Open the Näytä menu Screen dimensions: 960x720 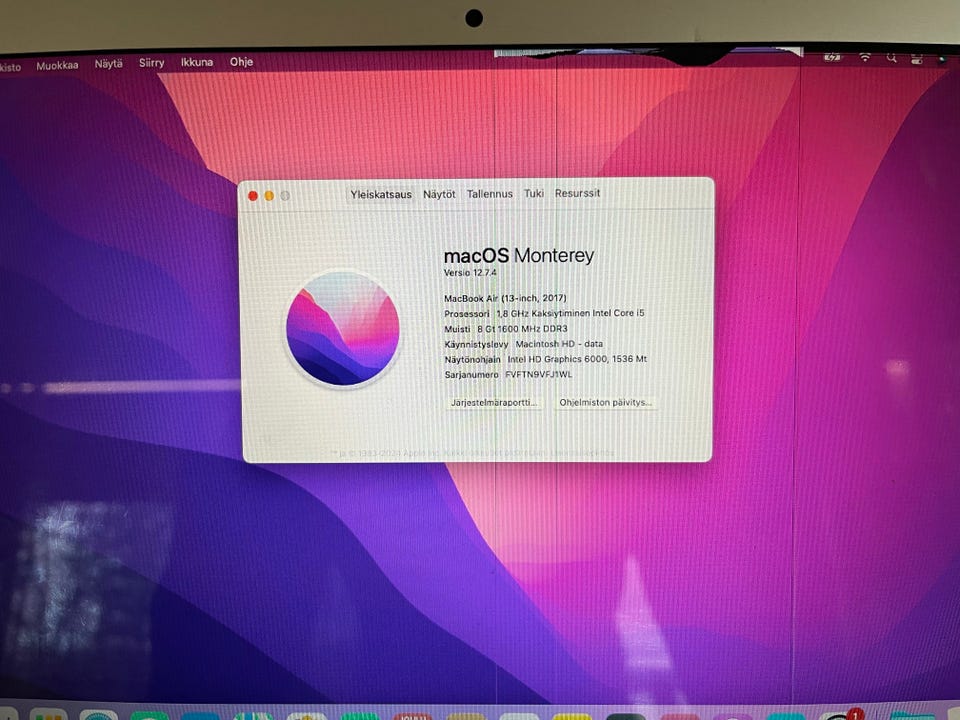point(108,64)
